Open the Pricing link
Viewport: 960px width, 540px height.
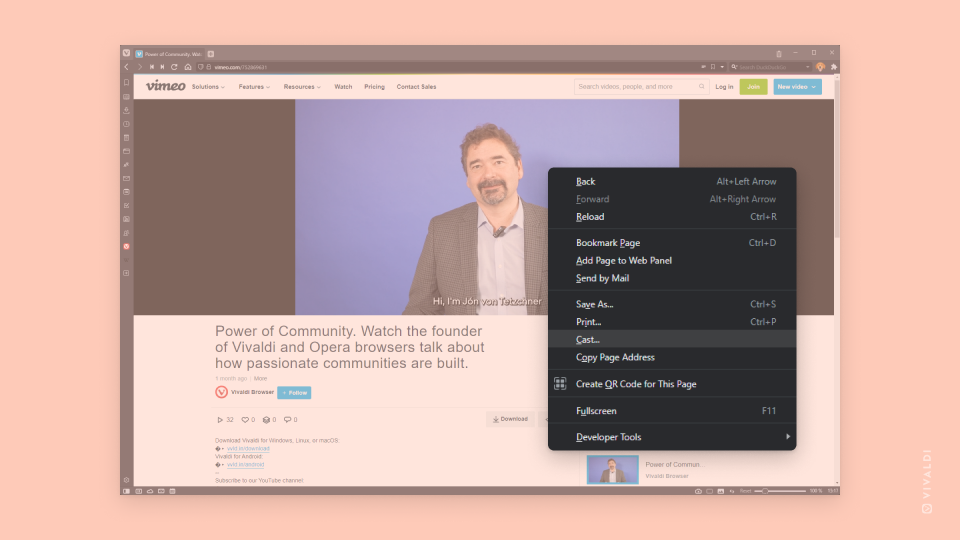[375, 87]
